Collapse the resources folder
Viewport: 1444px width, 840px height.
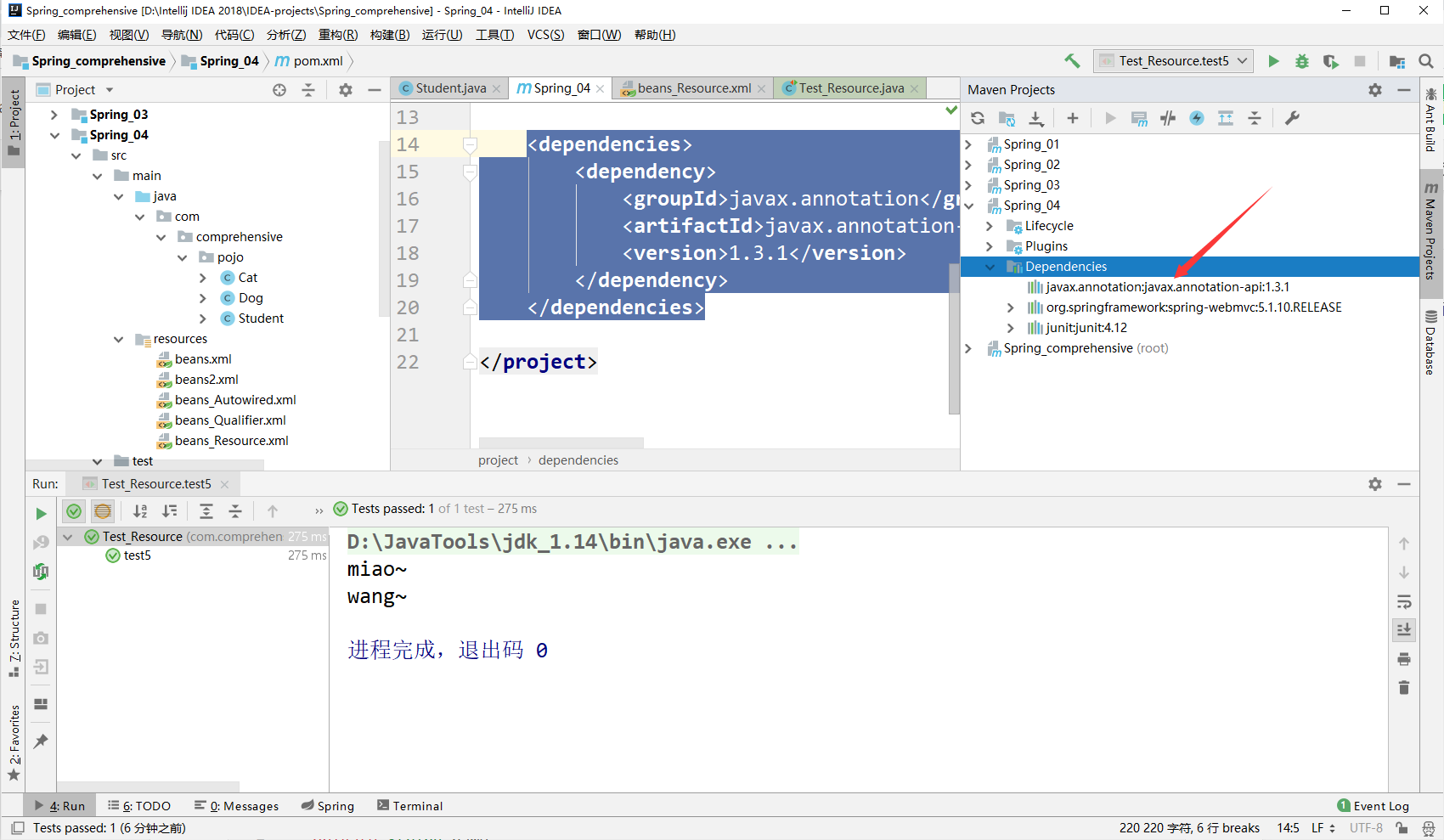coord(118,339)
